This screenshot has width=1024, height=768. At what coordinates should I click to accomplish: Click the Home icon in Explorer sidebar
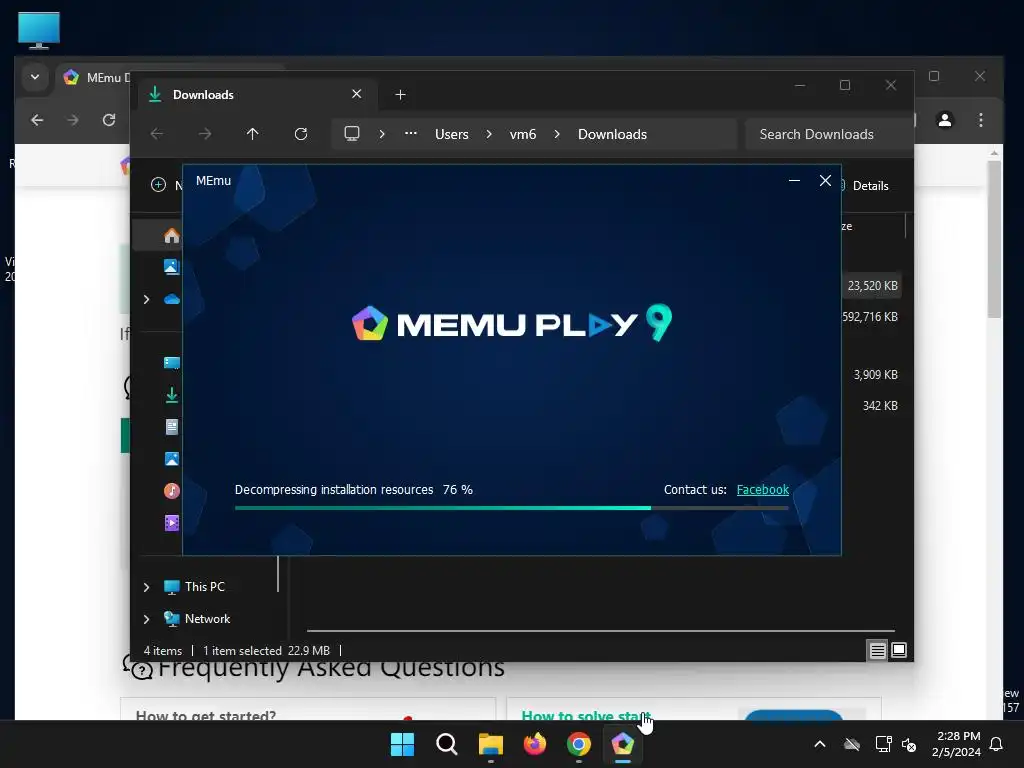pyautogui.click(x=172, y=235)
